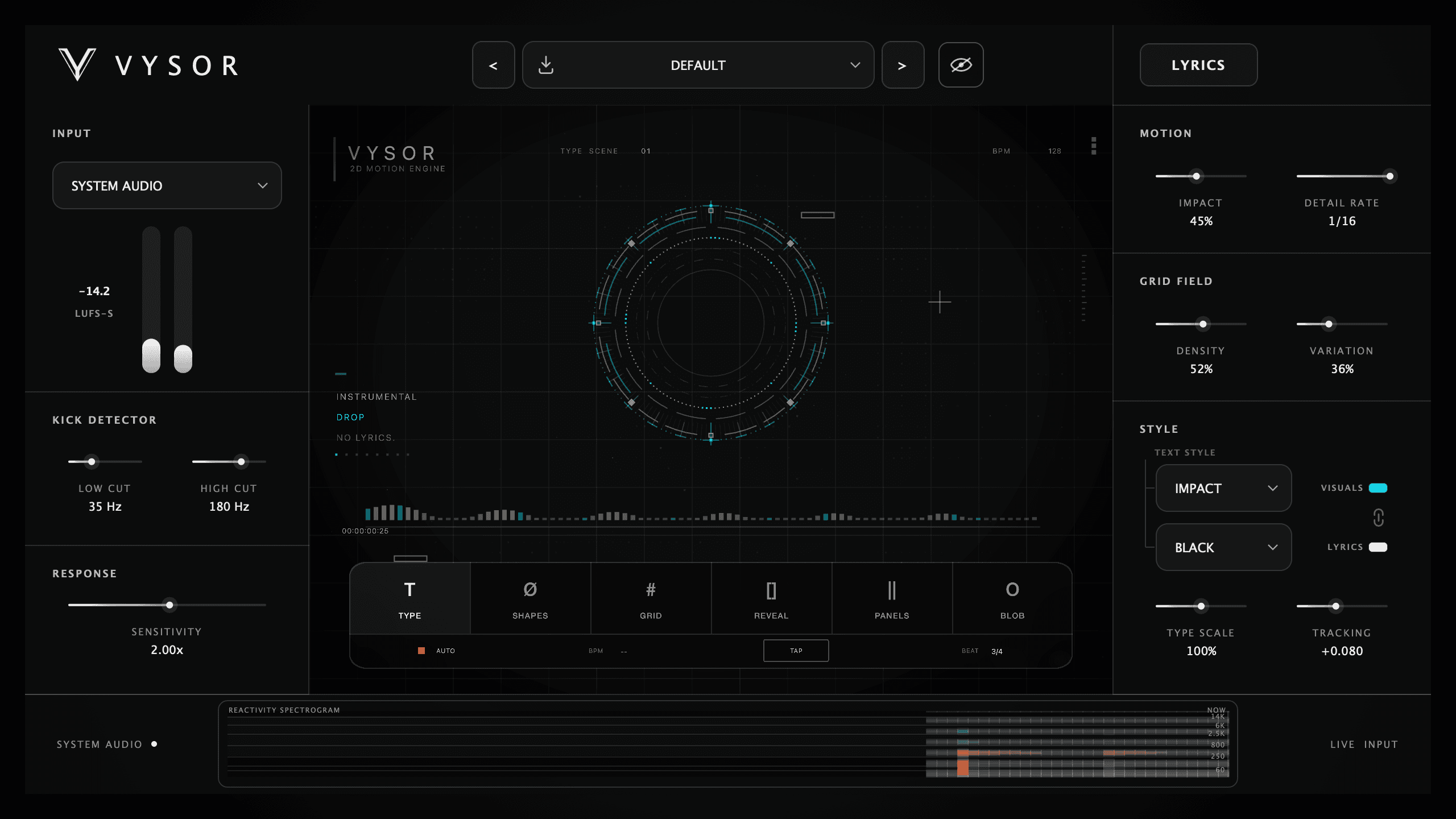
Task: Click the Beat 3/4 value
Action: click(997, 651)
